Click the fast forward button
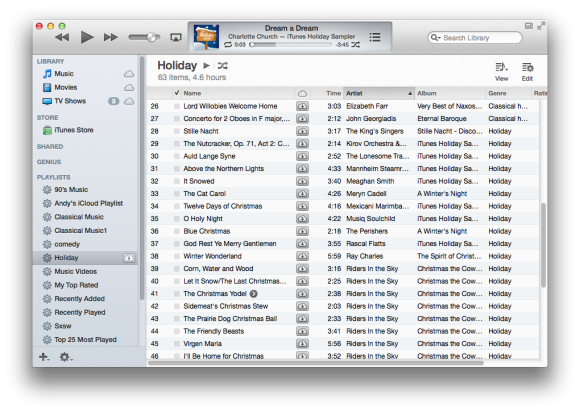Viewport: 580px width, 412px height. (x=111, y=37)
